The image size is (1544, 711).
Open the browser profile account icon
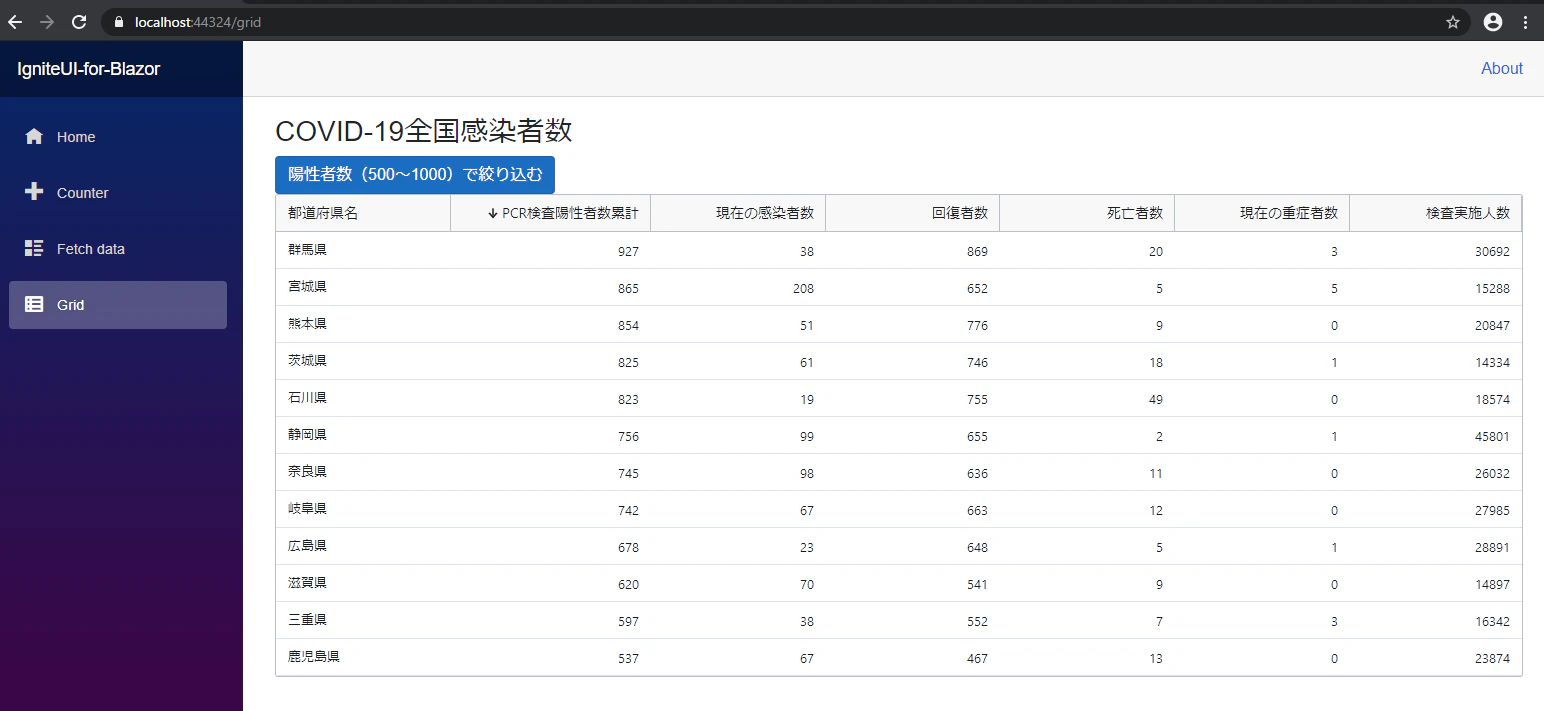pyautogui.click(x=1493, y=21)
